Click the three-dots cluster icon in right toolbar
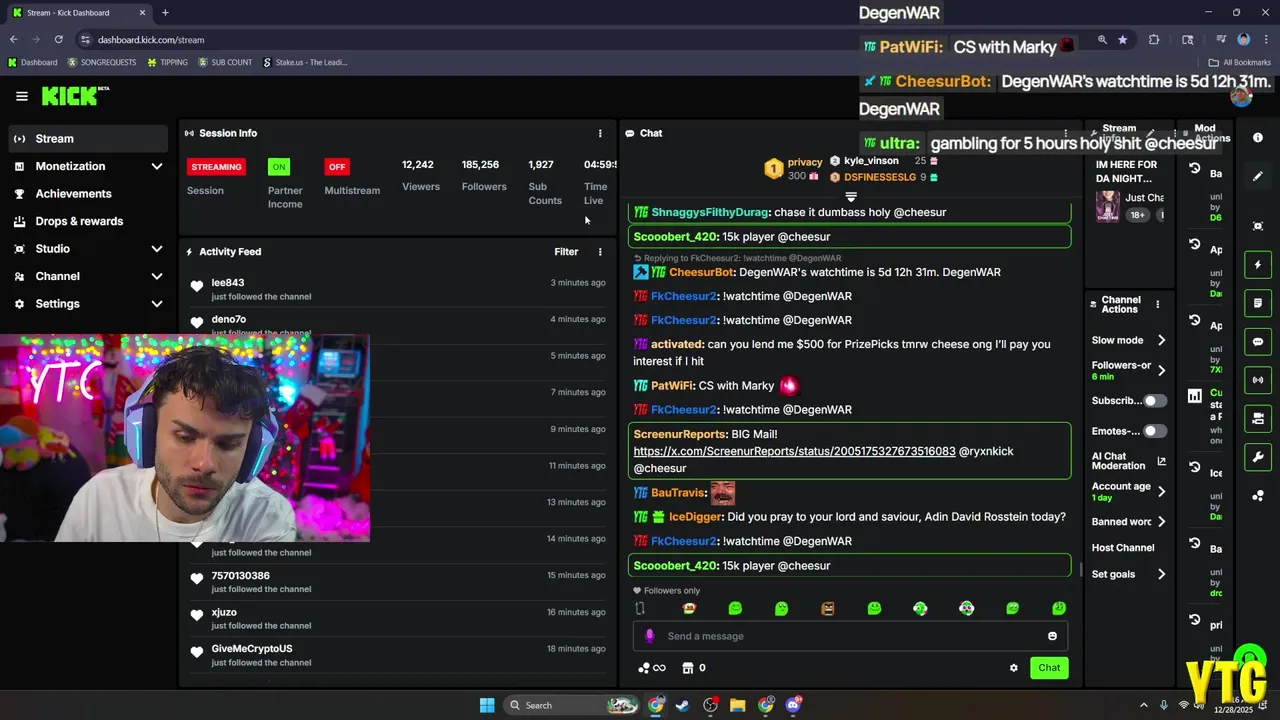 [x=1258, y=495]
